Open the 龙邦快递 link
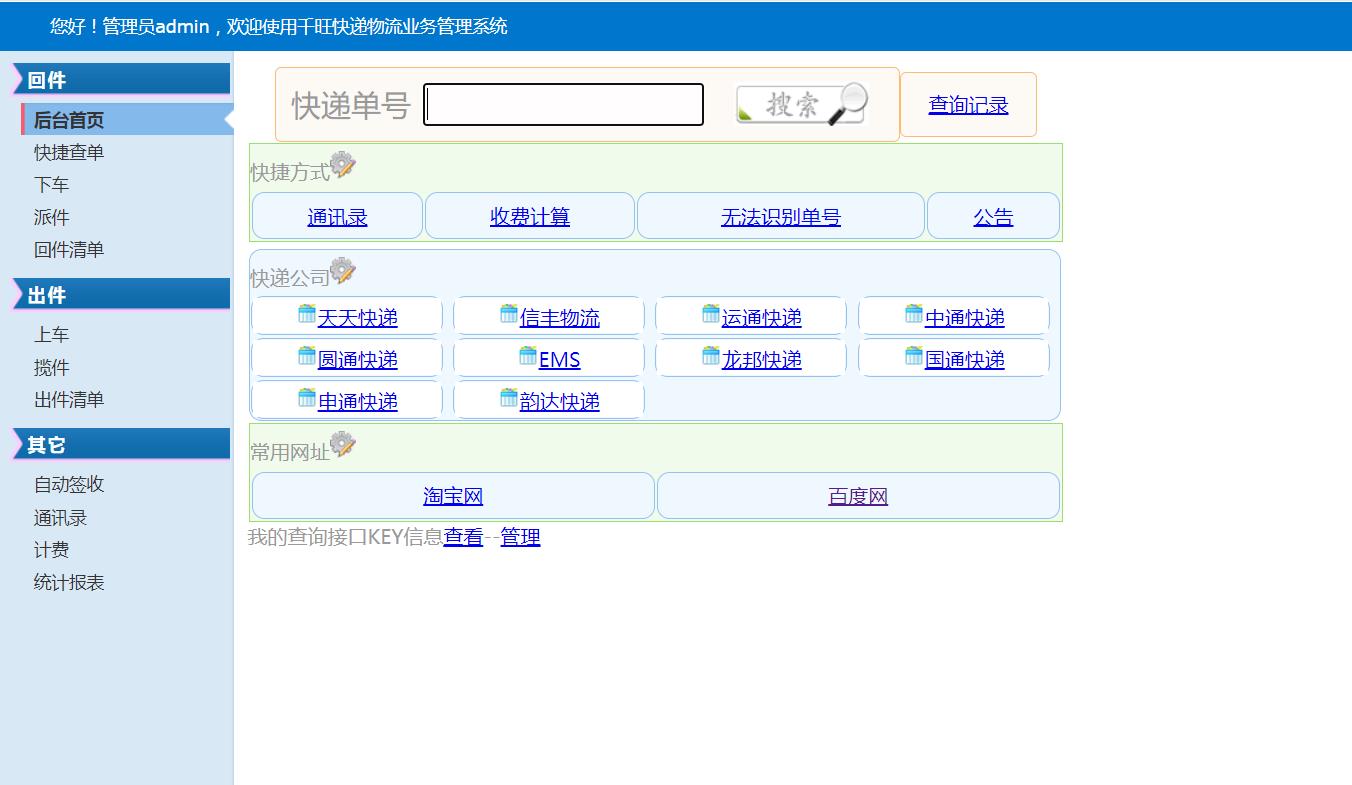This screenshot has width=1352, height=785. pos(762,360)
